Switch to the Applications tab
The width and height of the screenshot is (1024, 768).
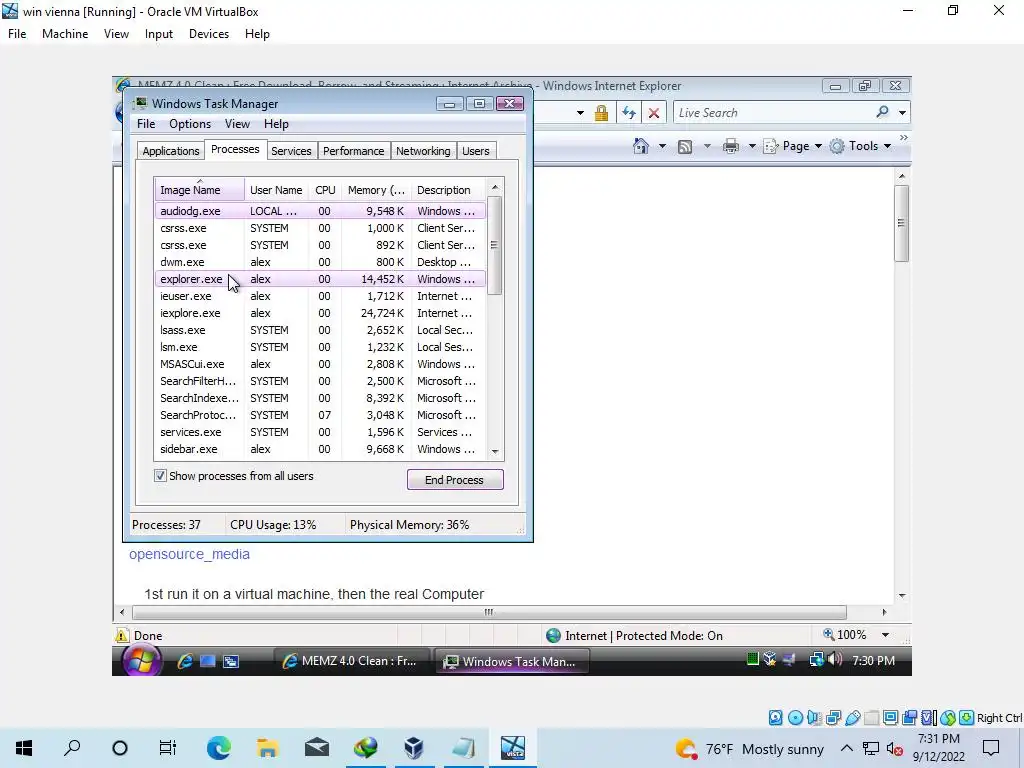[170, 151]
